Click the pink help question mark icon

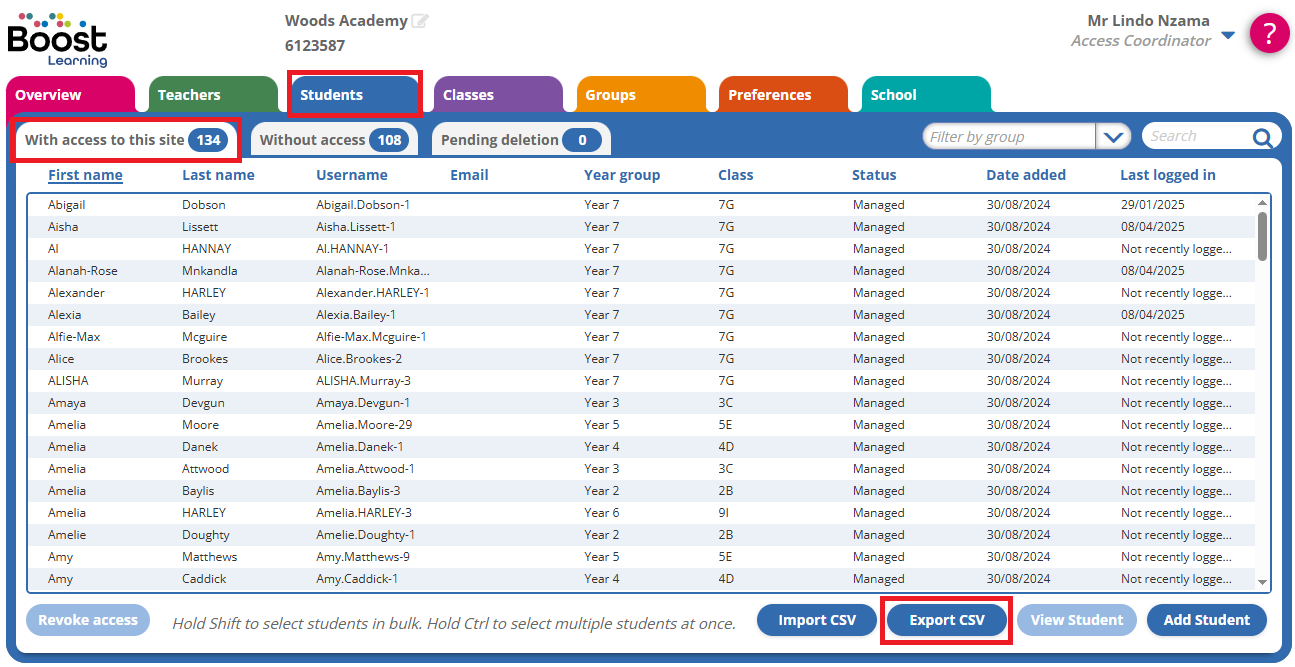[1269, 34]
